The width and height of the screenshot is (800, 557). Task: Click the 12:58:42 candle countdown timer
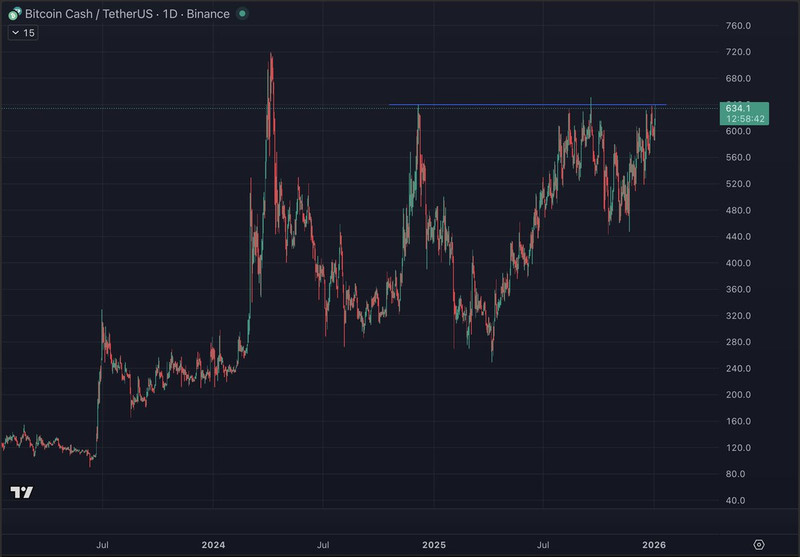742,119
